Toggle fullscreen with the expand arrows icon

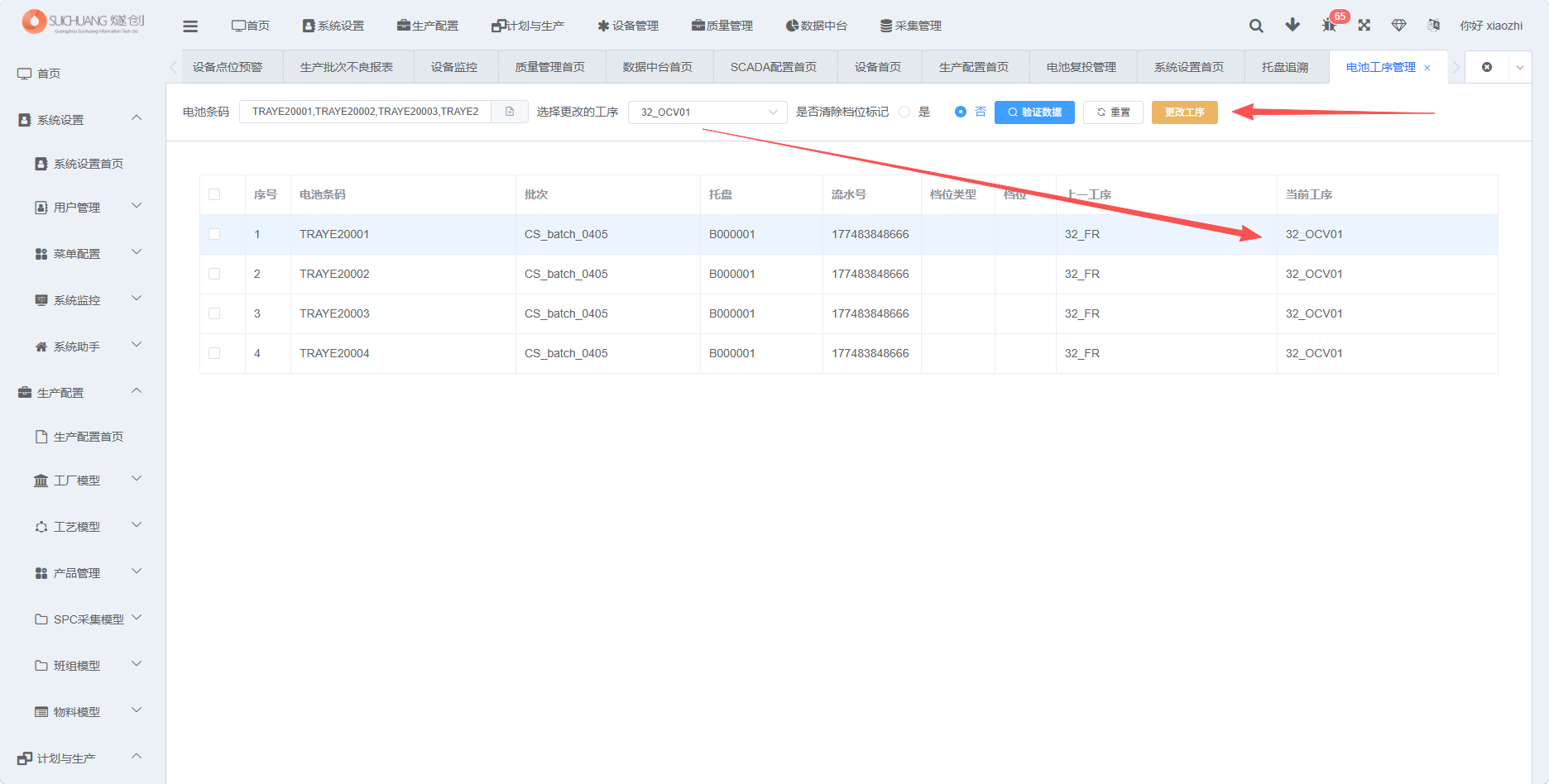click(1364, 26)
